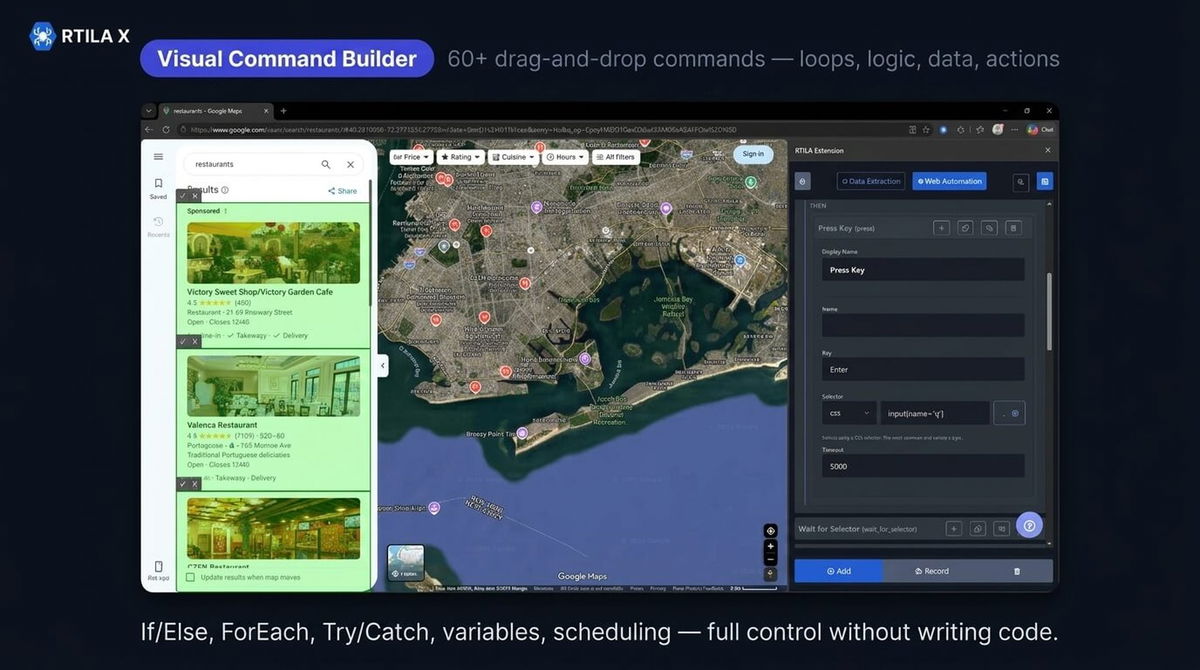The height and width of the screenshot is (670, 1200).
Task: Click the RTILA search icon button
Action: click(x=1020, y=182)
